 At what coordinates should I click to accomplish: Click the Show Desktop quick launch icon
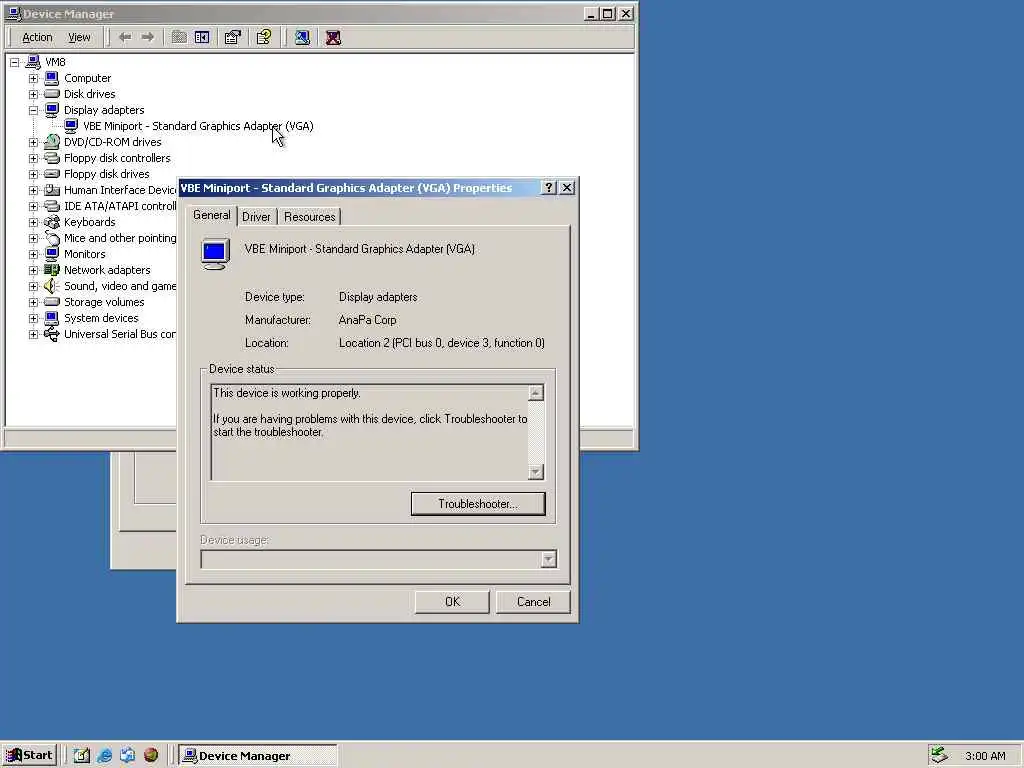81,756
